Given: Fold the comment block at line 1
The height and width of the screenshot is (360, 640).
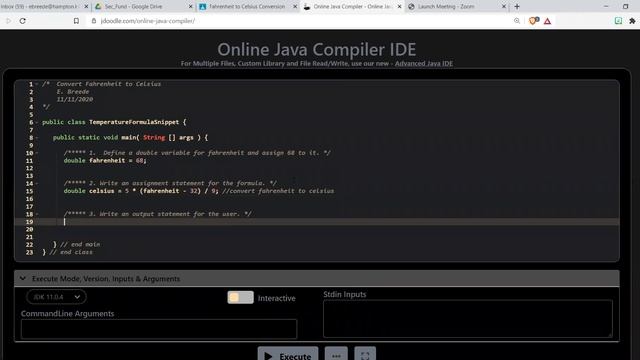Looking at the screenshot, I should click(x=37, y=84).
